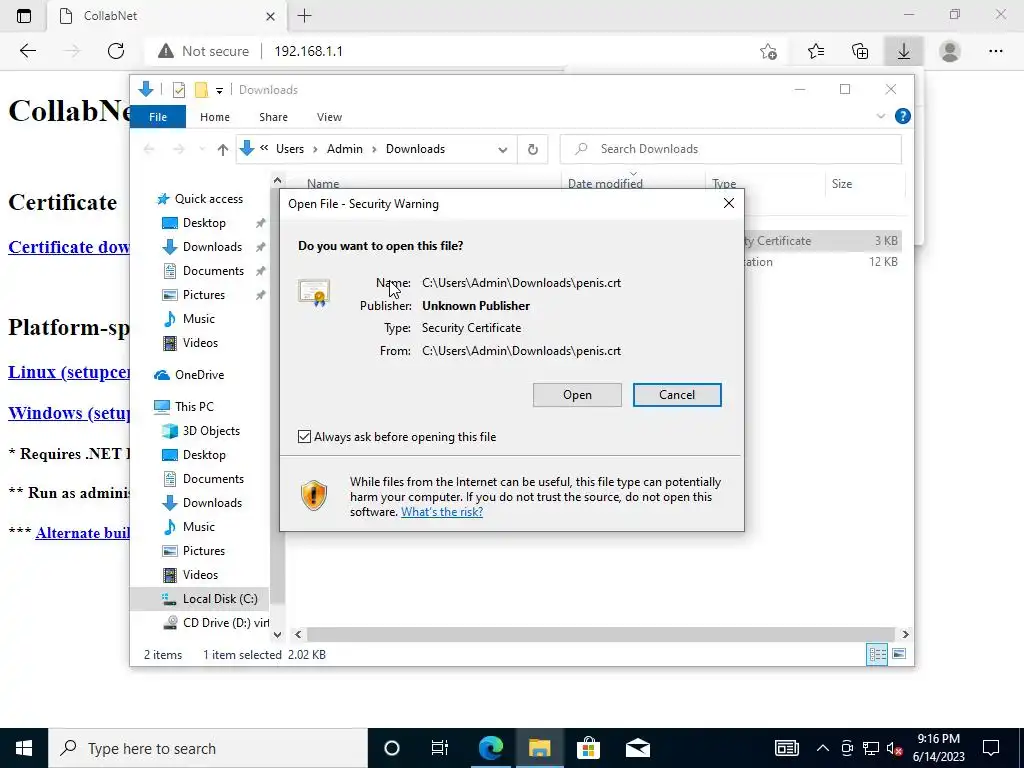Click navigation pane scroll up arrow
Viewport: 1024px width, 768px height.
pos(278,180)
